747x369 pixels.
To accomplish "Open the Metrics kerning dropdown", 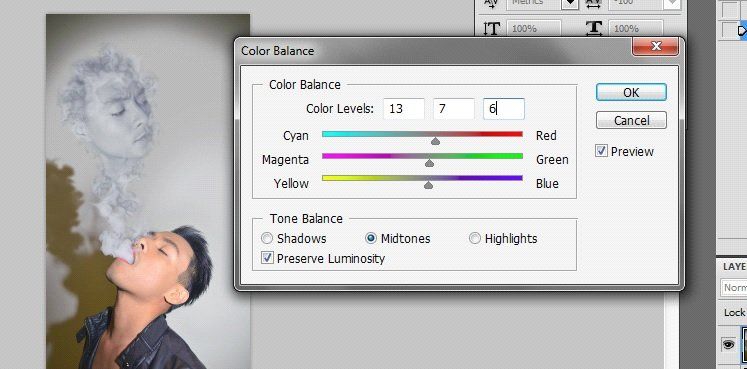I will click(570, 3).
